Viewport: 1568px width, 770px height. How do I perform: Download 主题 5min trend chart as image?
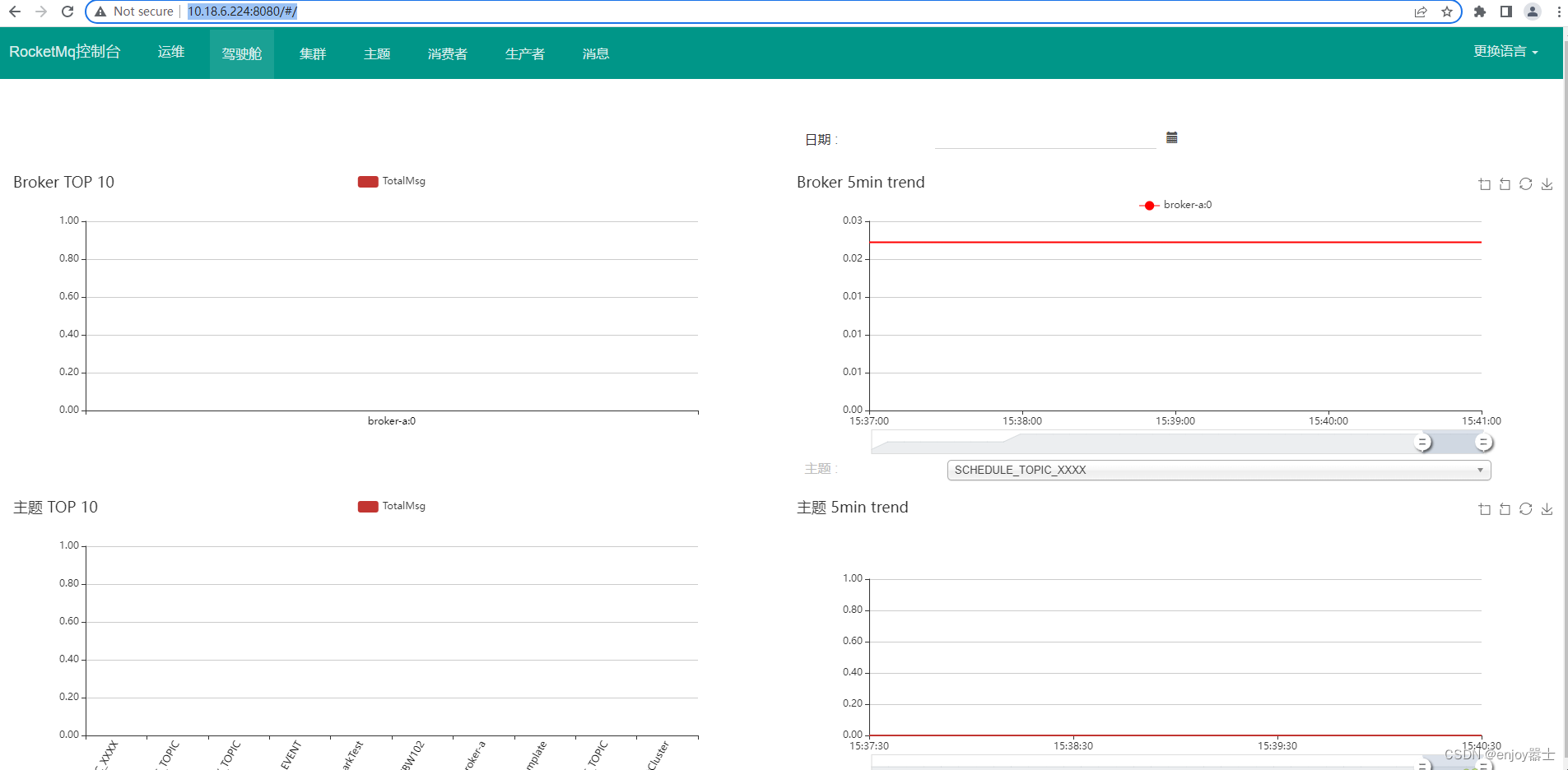click(1547, 509)
